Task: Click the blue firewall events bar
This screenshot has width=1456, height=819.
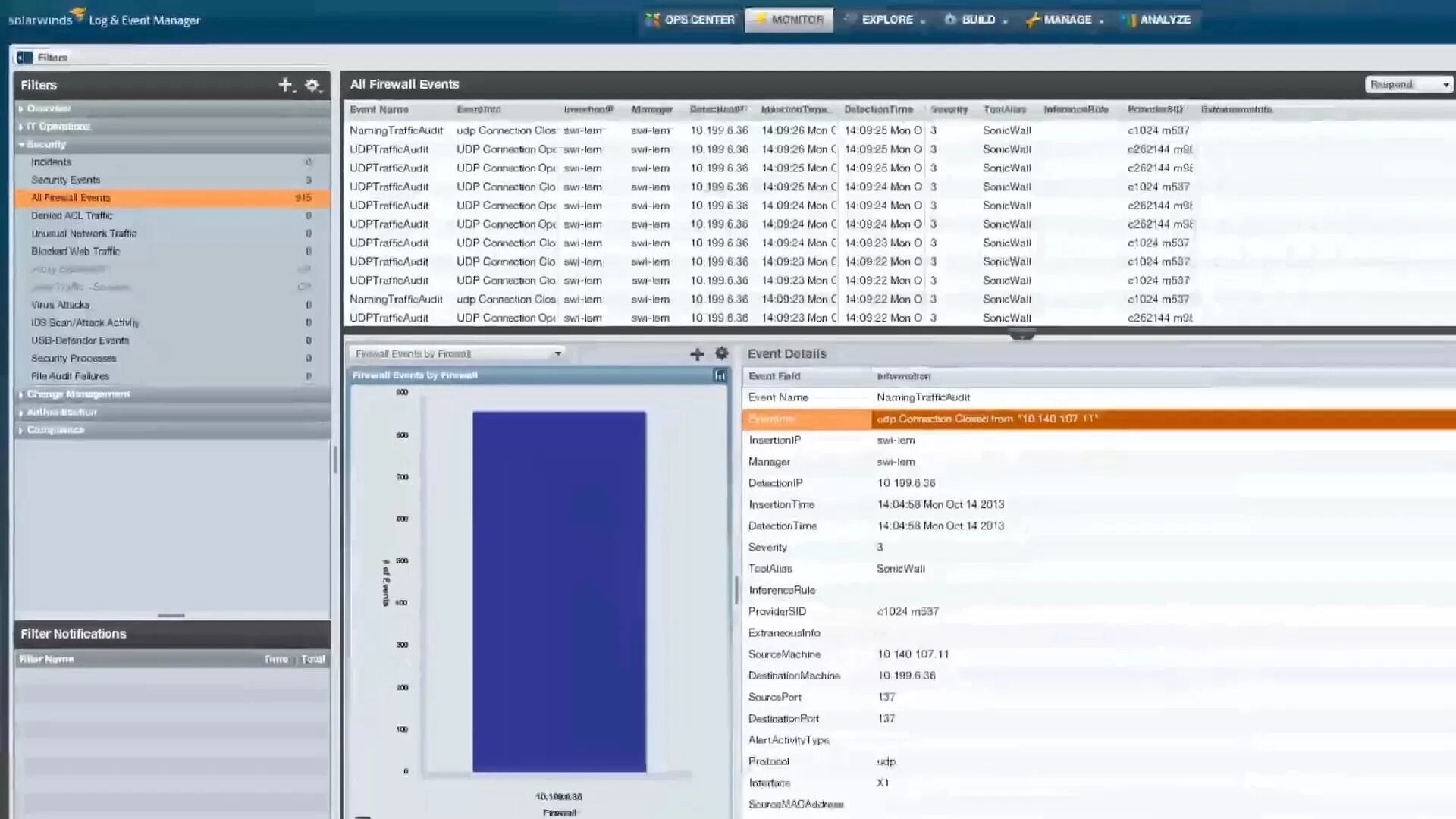Action: click(x=559, y=591)
